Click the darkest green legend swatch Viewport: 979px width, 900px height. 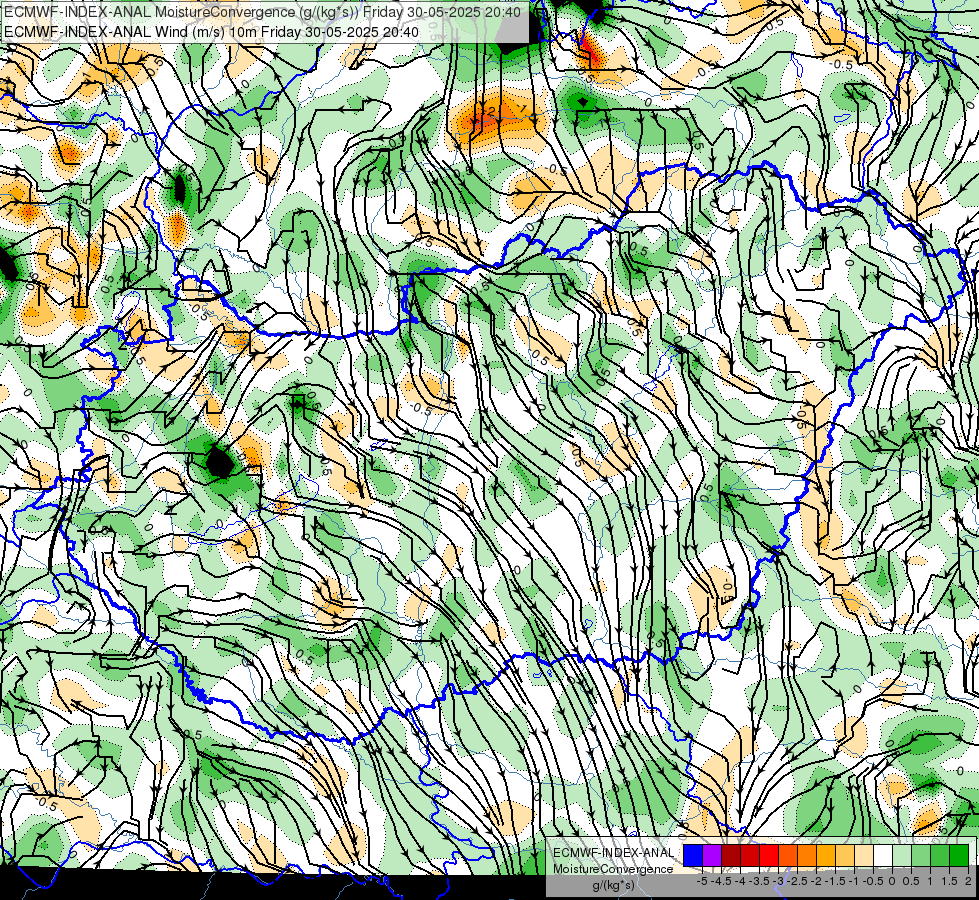pyautogui.click(x=959, y=856)
